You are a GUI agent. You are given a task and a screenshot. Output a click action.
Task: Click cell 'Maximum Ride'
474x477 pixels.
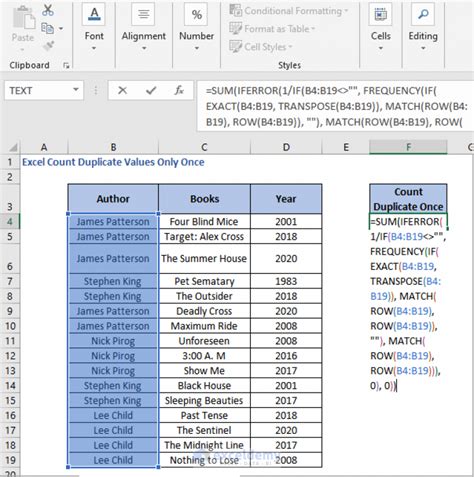(204, 326)
